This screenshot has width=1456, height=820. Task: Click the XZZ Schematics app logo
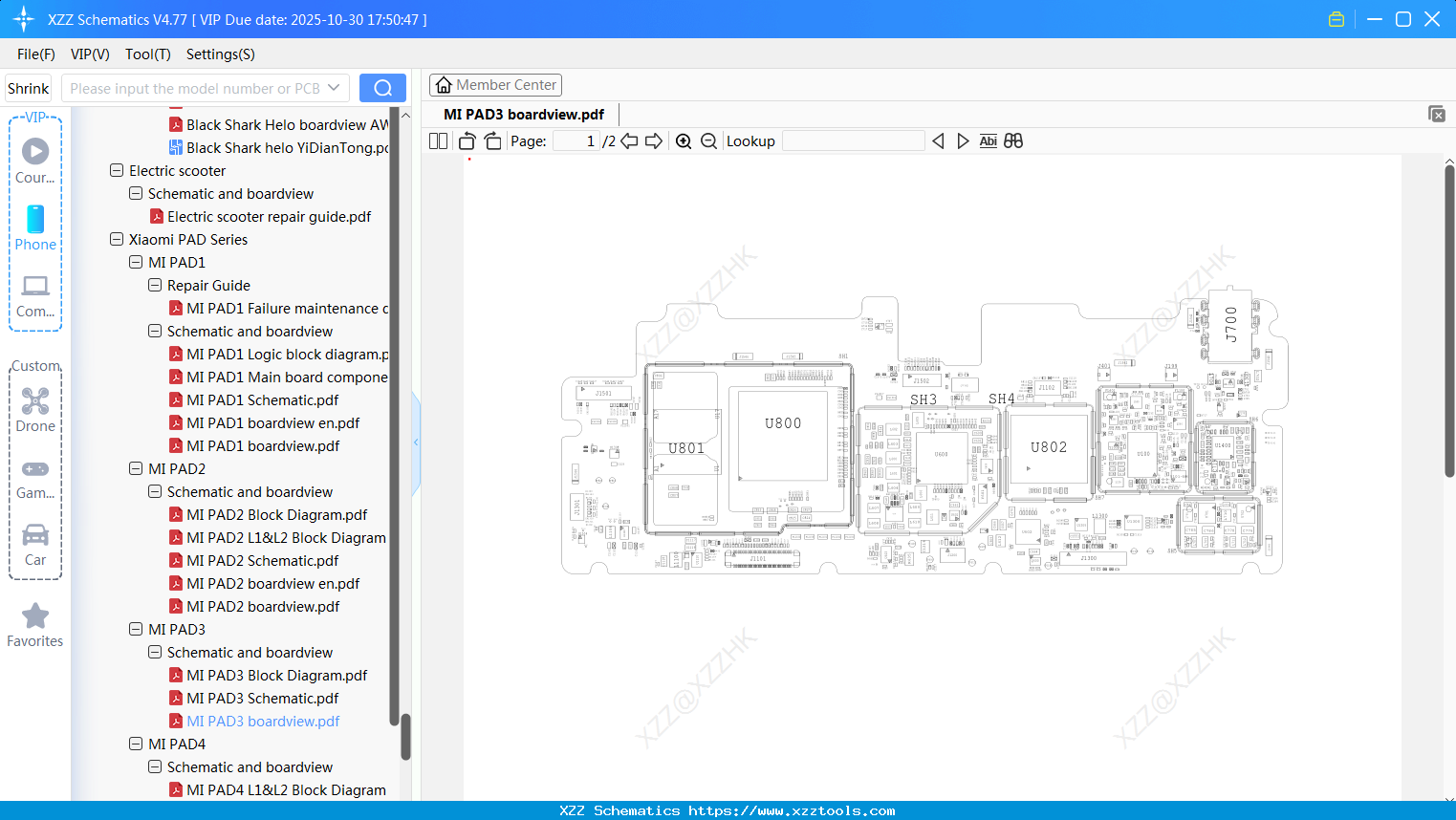pos(24,19)
